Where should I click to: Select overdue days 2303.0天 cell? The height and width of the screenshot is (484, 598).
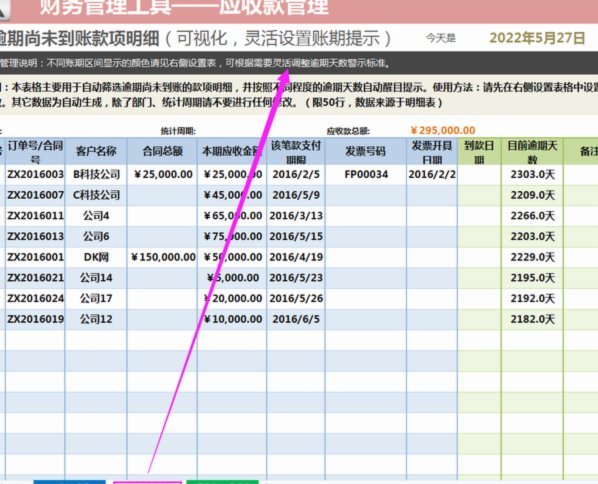[532, 175]
